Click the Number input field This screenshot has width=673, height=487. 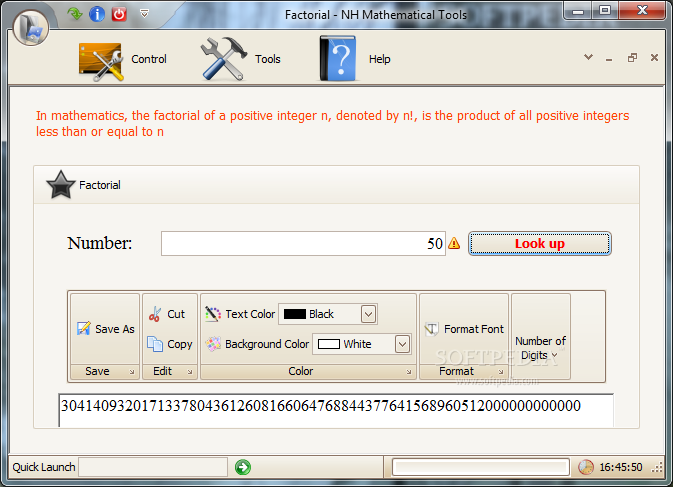[303, 244]
